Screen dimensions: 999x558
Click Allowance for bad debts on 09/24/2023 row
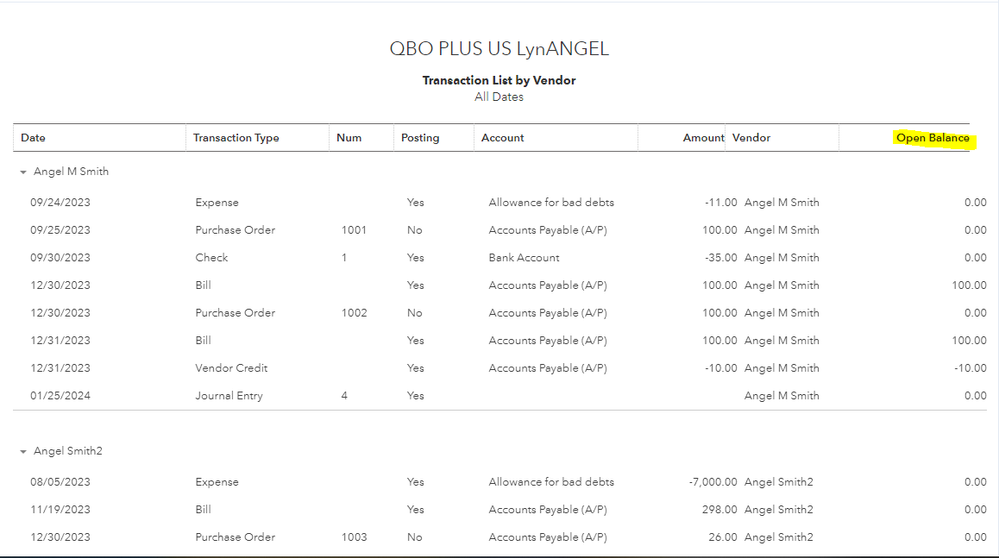click(551, 203)
